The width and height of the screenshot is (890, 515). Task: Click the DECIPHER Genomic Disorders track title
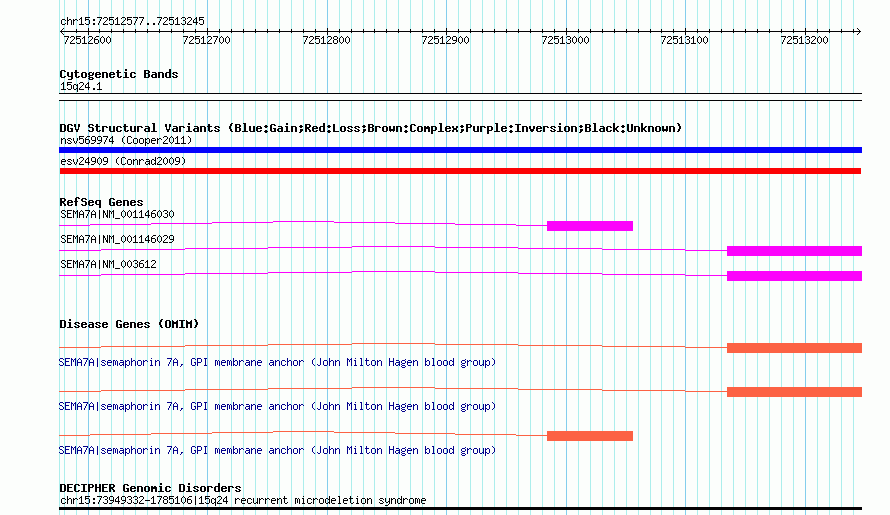tap(150, 488)
